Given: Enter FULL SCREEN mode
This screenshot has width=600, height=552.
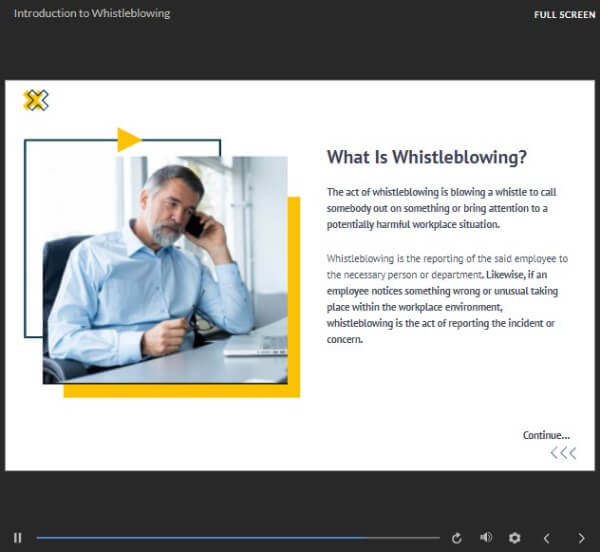Looking at the screenshot, I should pyautogui.click(x=565, y=15).
